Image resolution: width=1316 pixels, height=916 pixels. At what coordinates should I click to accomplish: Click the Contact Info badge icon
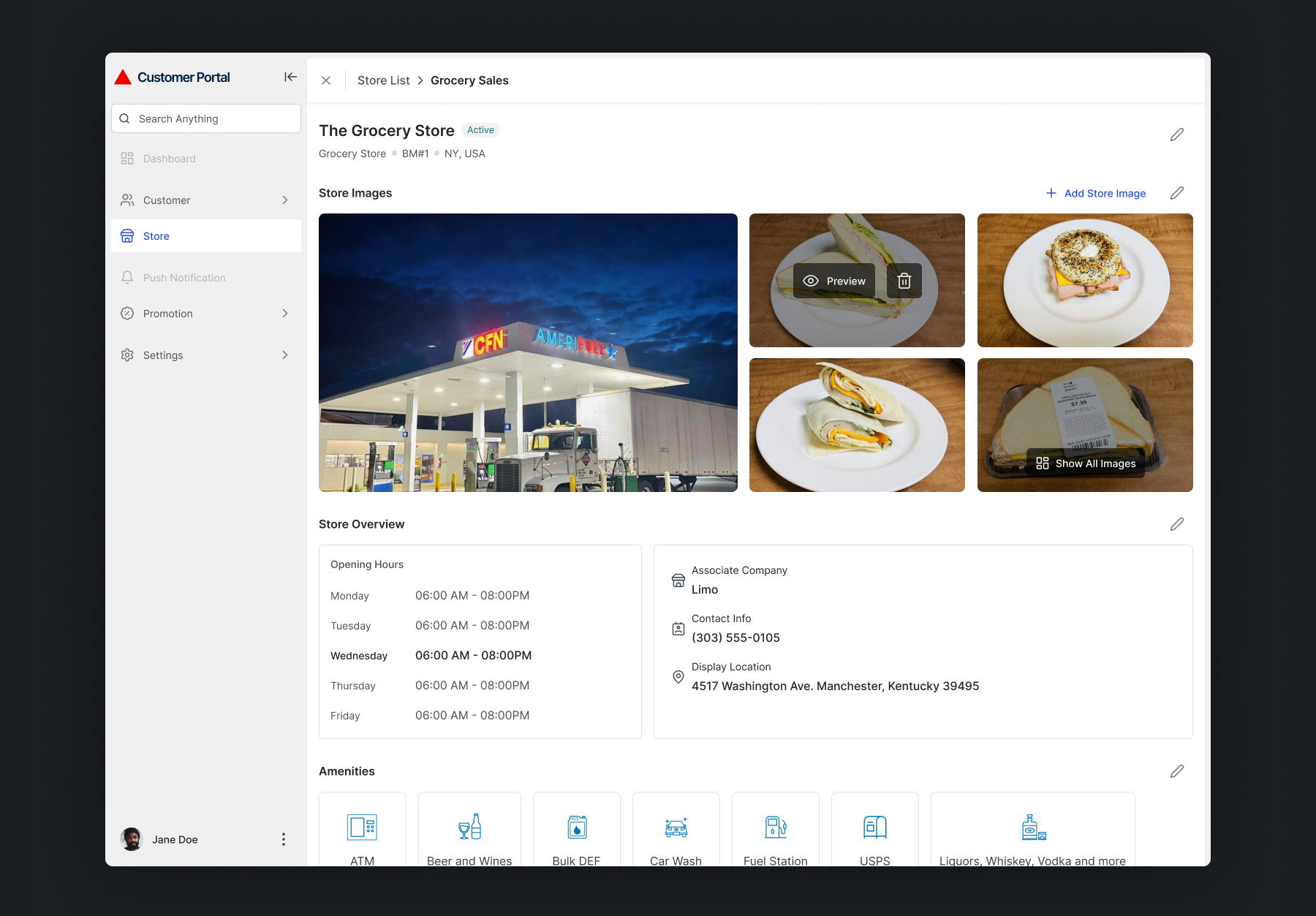[x=678, y=629]
